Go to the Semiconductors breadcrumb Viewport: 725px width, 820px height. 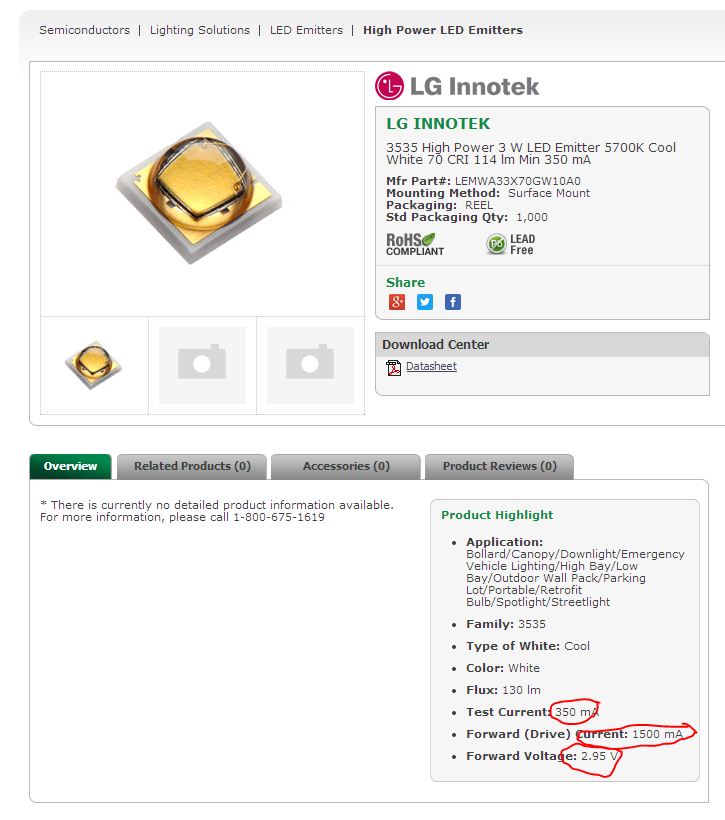pyautogui.click(x=84, y=30)
